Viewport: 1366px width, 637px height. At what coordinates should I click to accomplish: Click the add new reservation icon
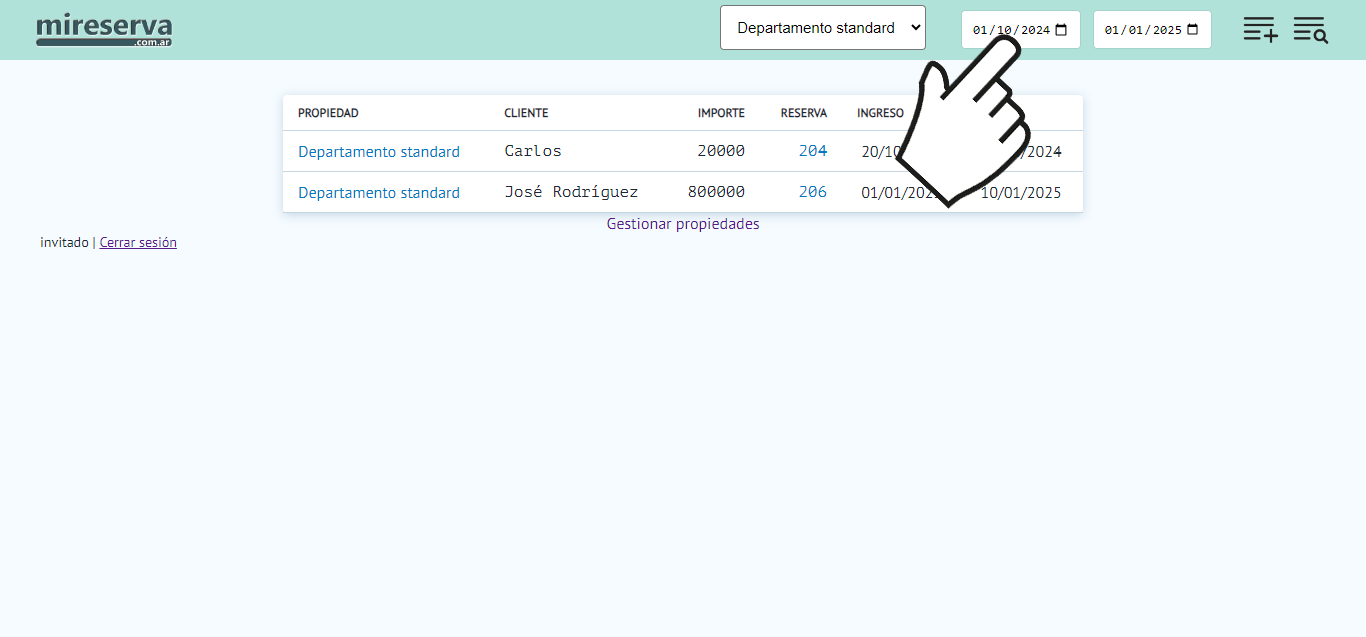tap(1260, 29)
